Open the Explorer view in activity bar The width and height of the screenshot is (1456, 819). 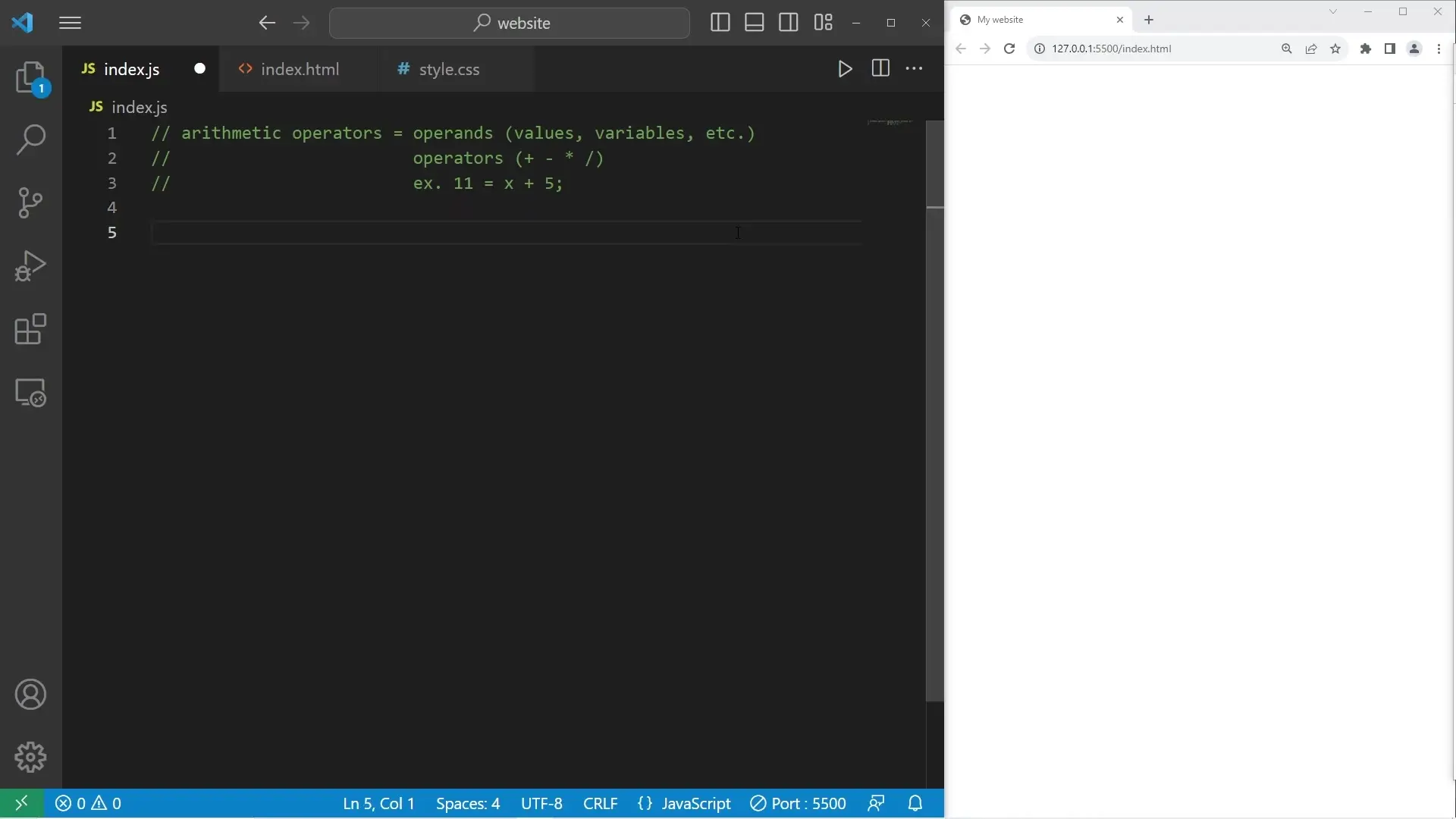click(30, 77)
